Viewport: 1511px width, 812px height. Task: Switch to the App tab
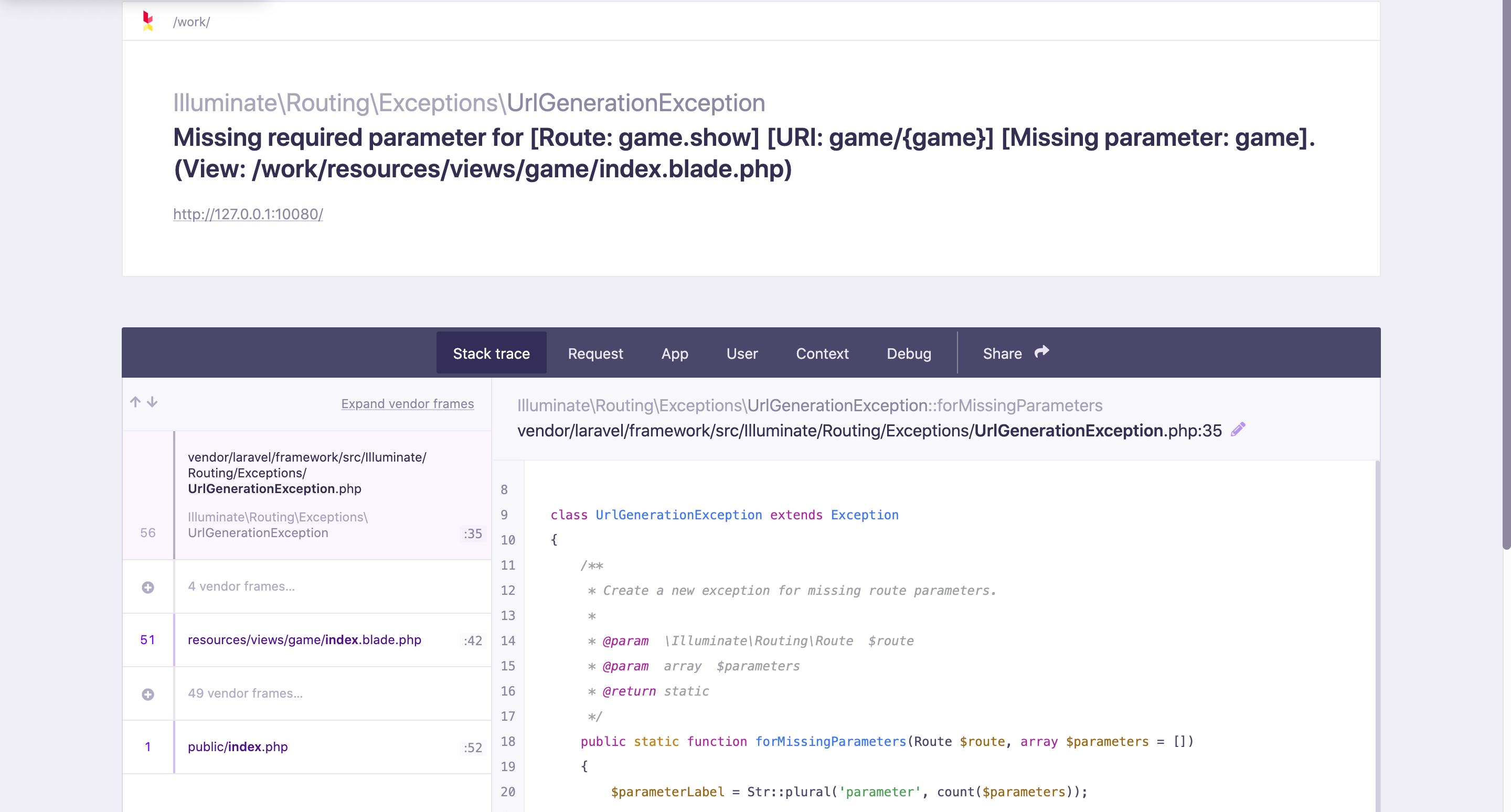click(x=675, y=353)
